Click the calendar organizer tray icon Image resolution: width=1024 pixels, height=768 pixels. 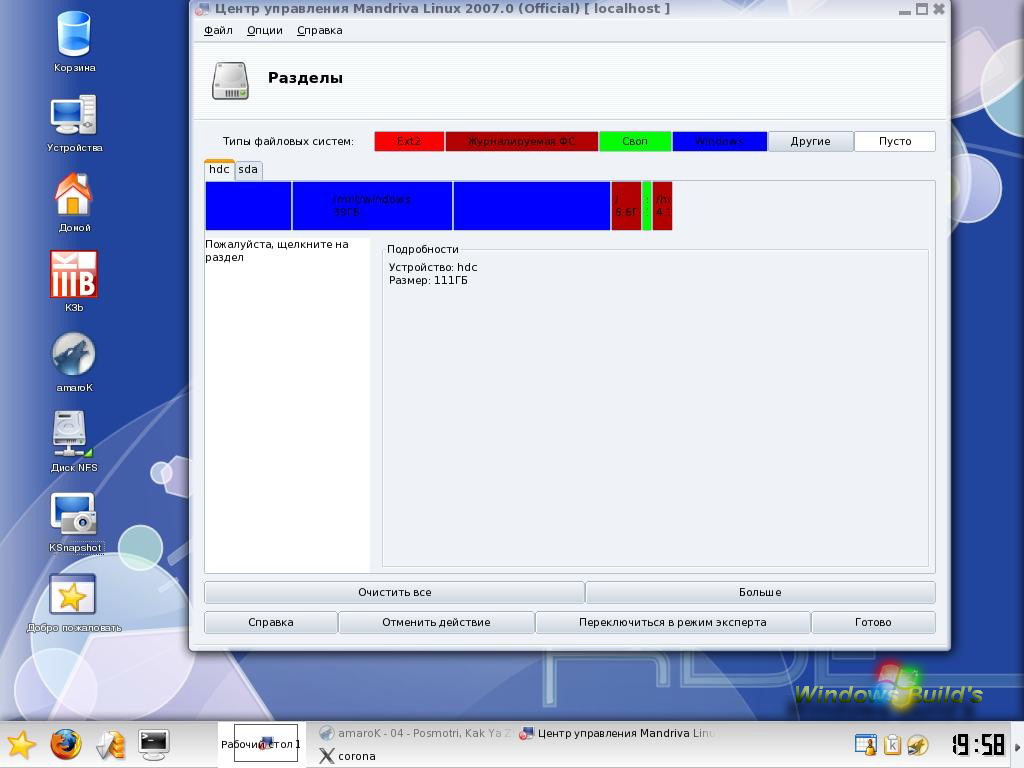click(866, 744)
